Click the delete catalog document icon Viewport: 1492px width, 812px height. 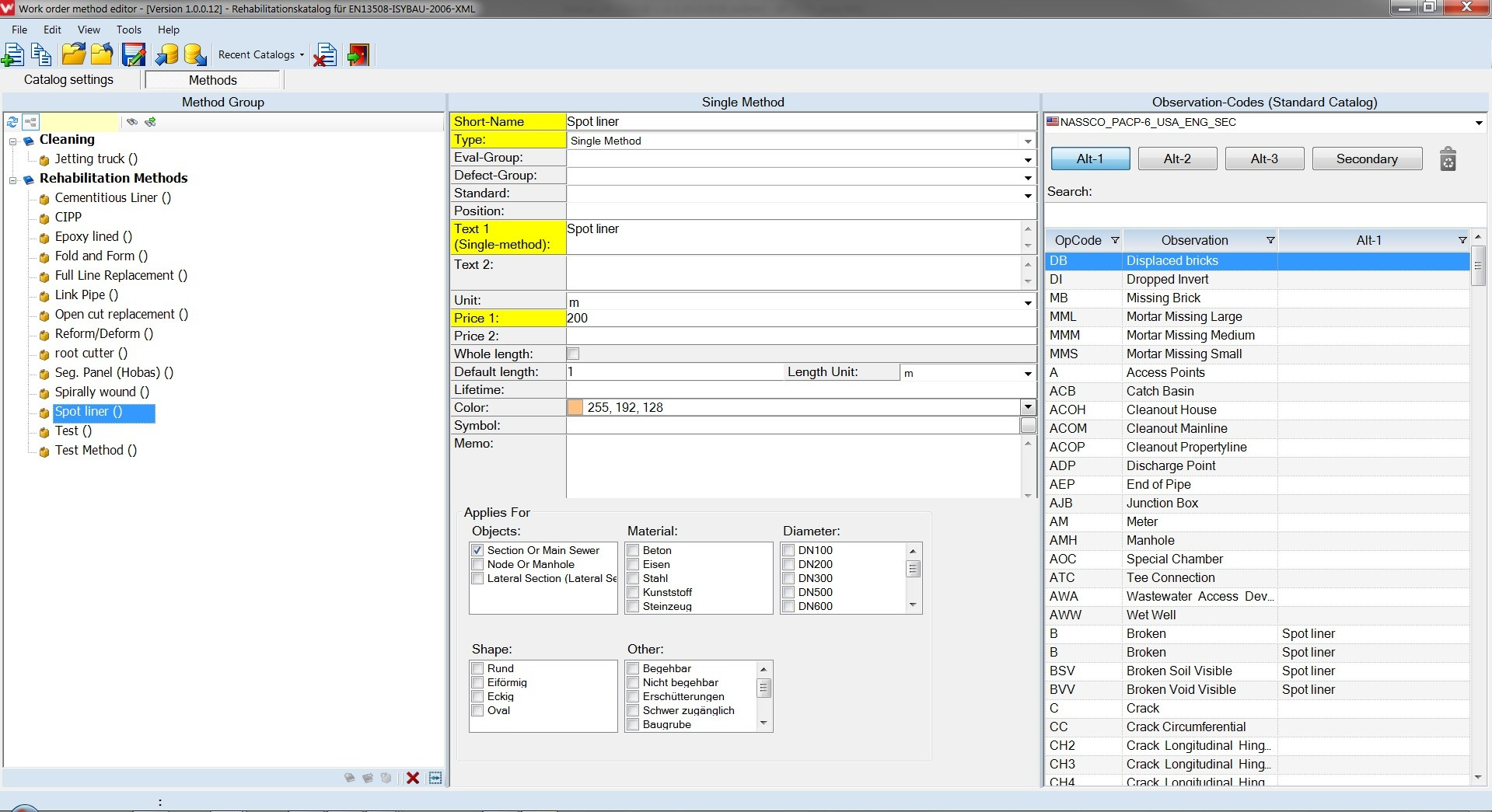[325, 55]
